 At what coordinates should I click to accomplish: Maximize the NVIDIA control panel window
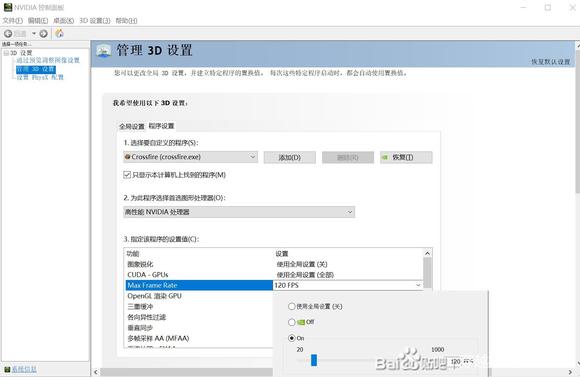pyautogui.click(x=548, y=7)
